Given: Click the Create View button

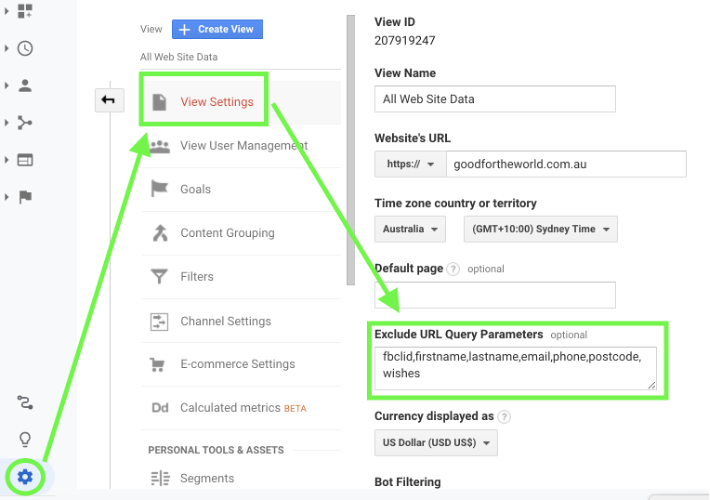Looking at the screenshot, I should click(x=217, y=29).
